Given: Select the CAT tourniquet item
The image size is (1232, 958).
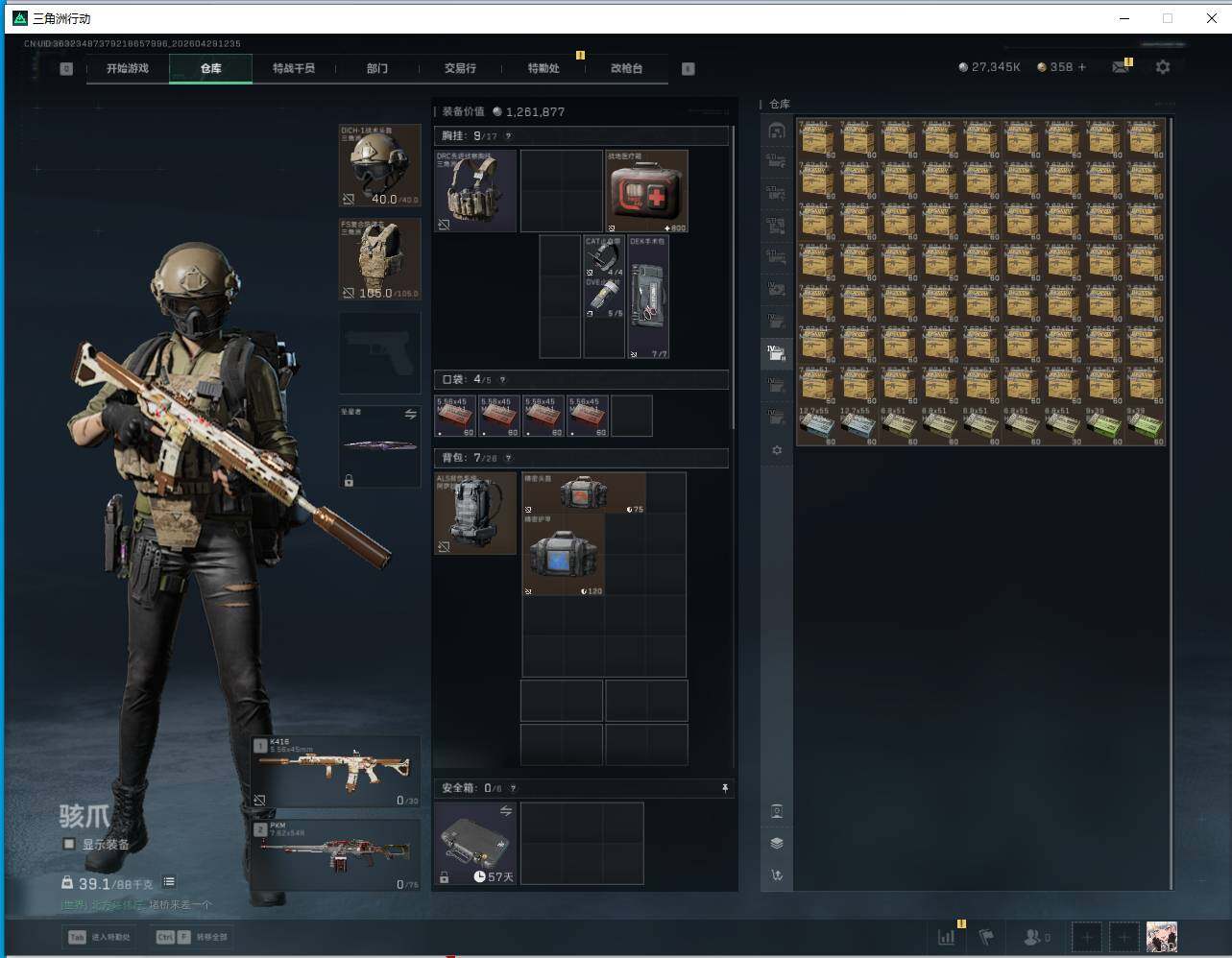Looking at the screenshot, I should tap(604, 256).
